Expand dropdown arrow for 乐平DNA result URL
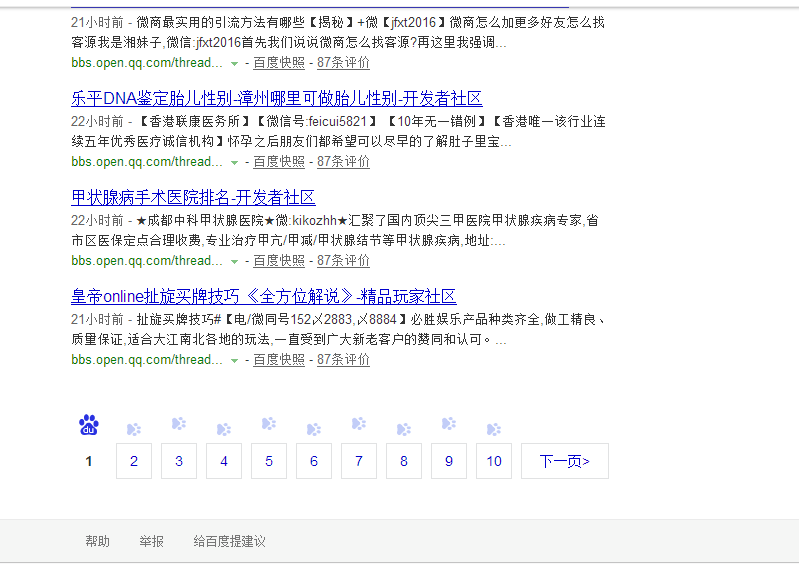Viewport: 799px width, 564px height. [234, 163]
